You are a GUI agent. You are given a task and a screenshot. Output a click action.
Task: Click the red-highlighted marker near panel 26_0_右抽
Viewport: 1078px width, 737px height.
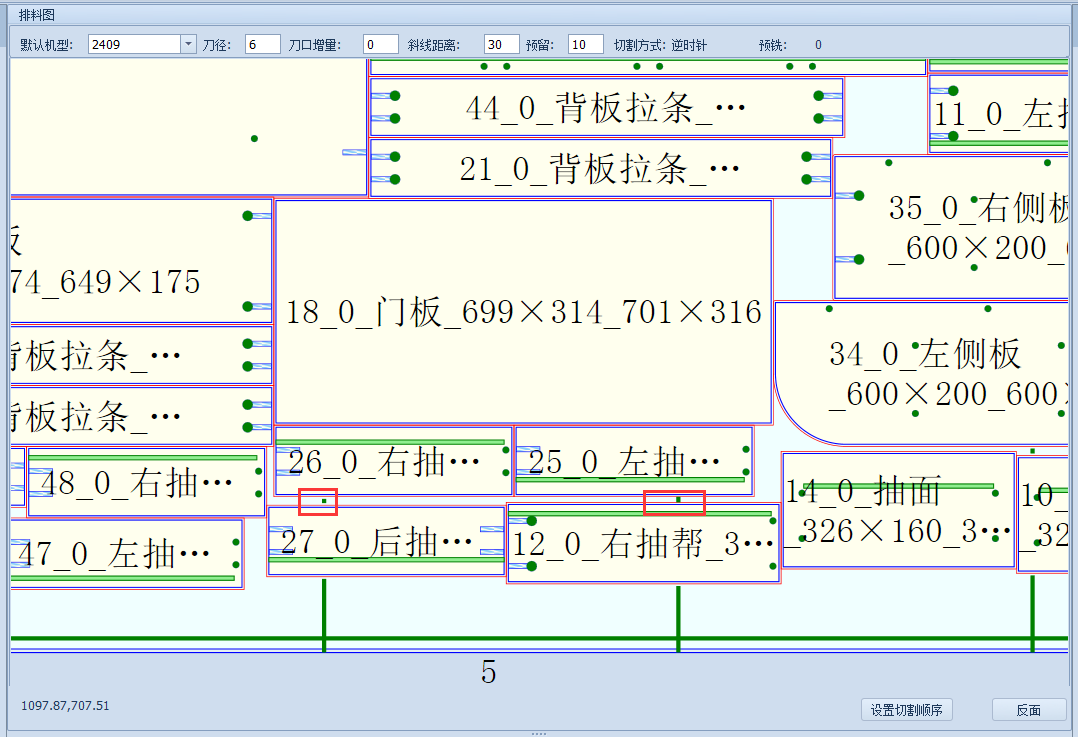click(x=317, y=503)
